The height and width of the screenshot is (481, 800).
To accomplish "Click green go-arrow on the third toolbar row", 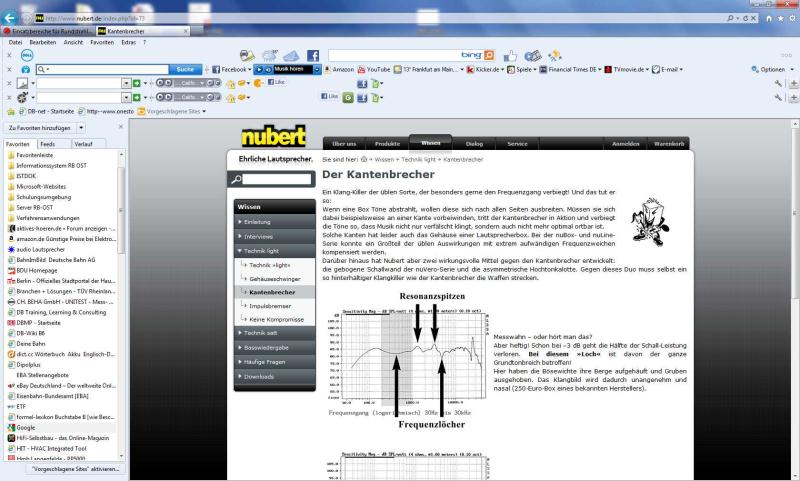I will click(x=137, y=83).
